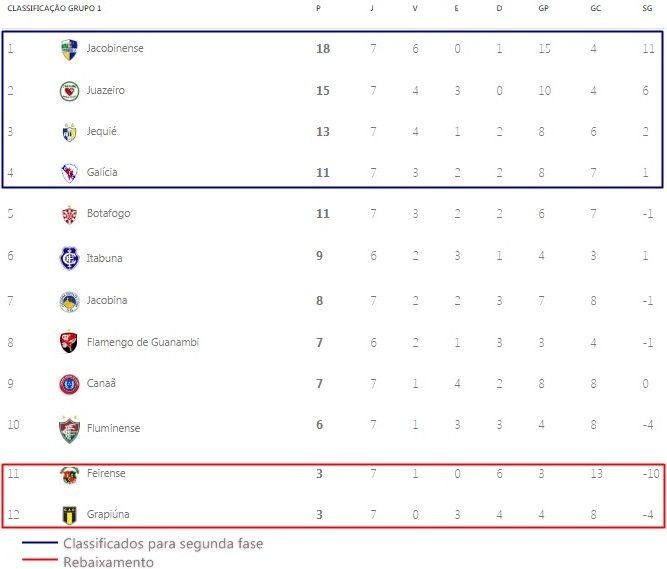The image size is (667, 569).
Task: Click the Botafogo club crest
Action: (69, 214)
